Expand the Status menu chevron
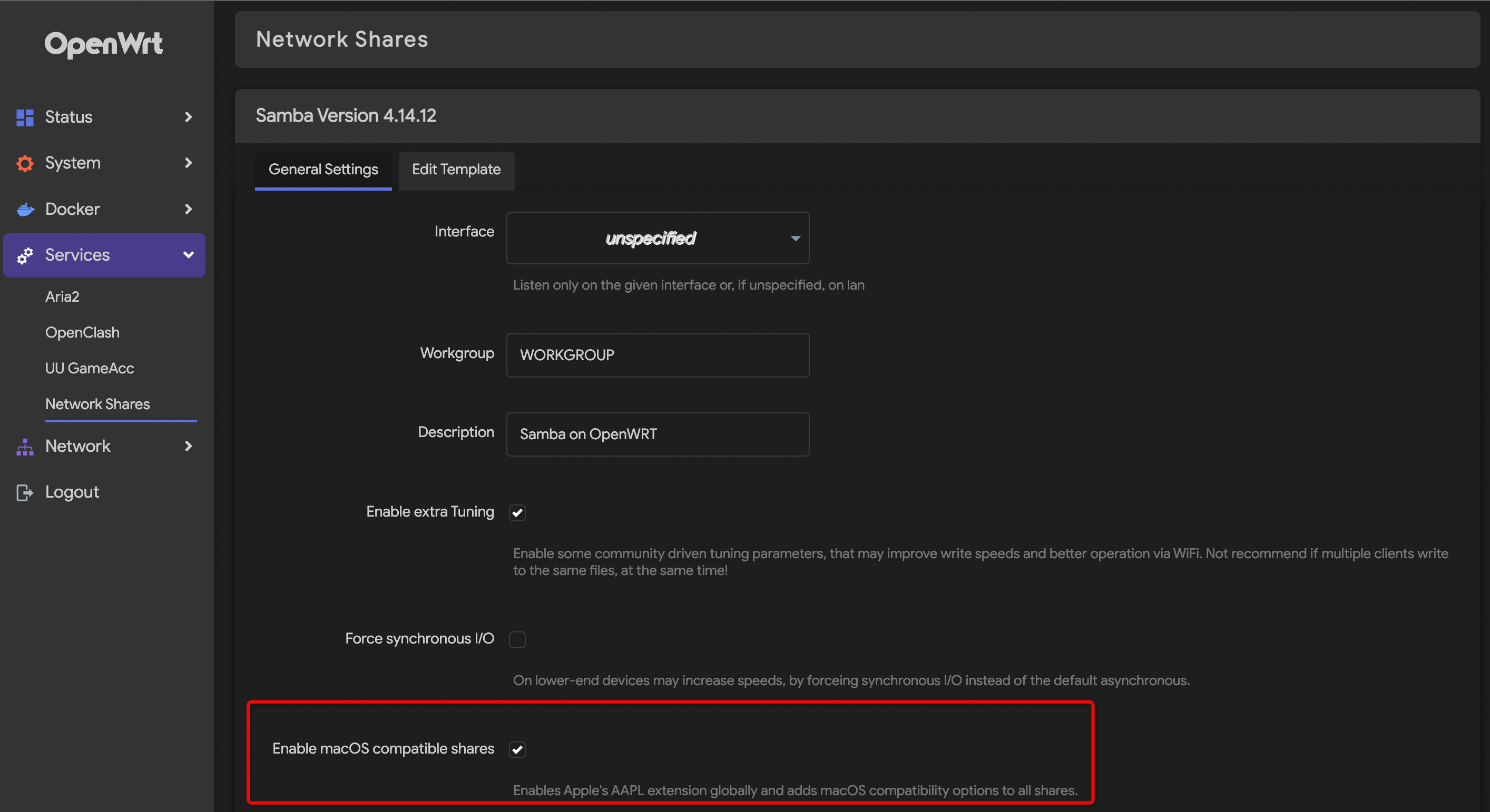This screenshot has height=812, width=1490. (188, 117)
